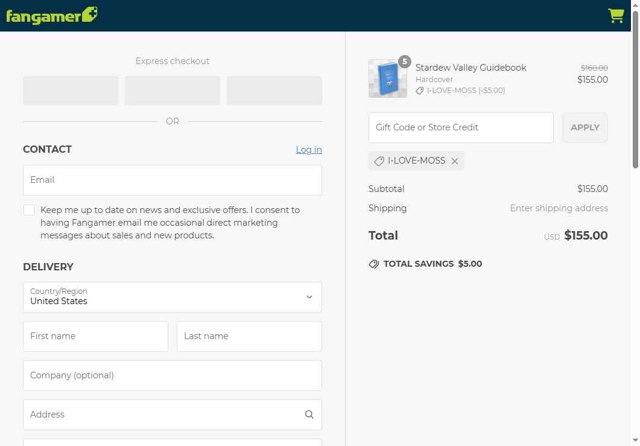
Task: Remove the I-LOVE-MOSS discount code
Action: (455, 161)
